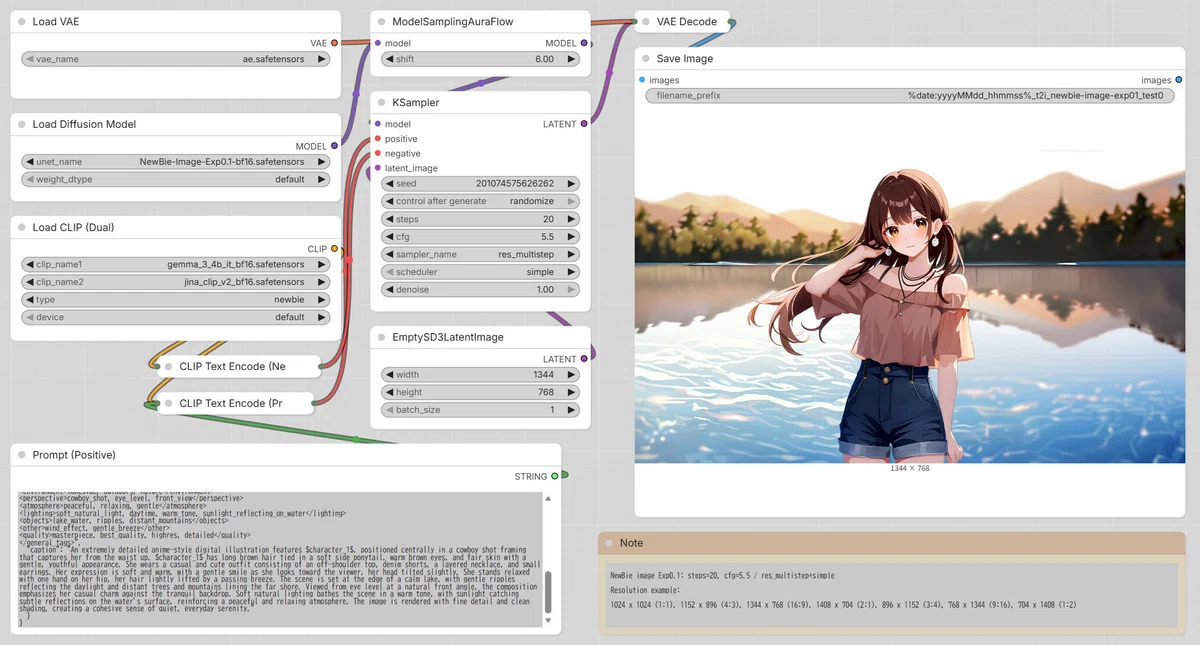Image resolution: width=1200 pixels, height=645 pixels.
Task: Open the vae_name dropdown showing ae.safetensors
Action: [x=176, y=59]
